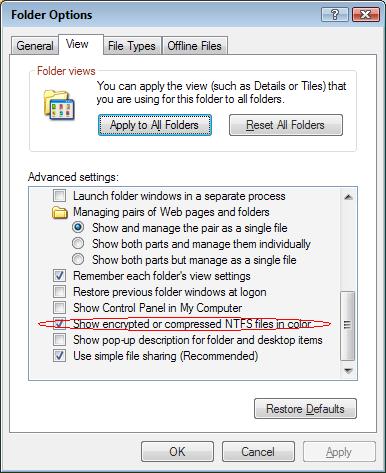This screenshot has width=386, height=473.
Task: Click the help question mark button
Action: (334, 15)
